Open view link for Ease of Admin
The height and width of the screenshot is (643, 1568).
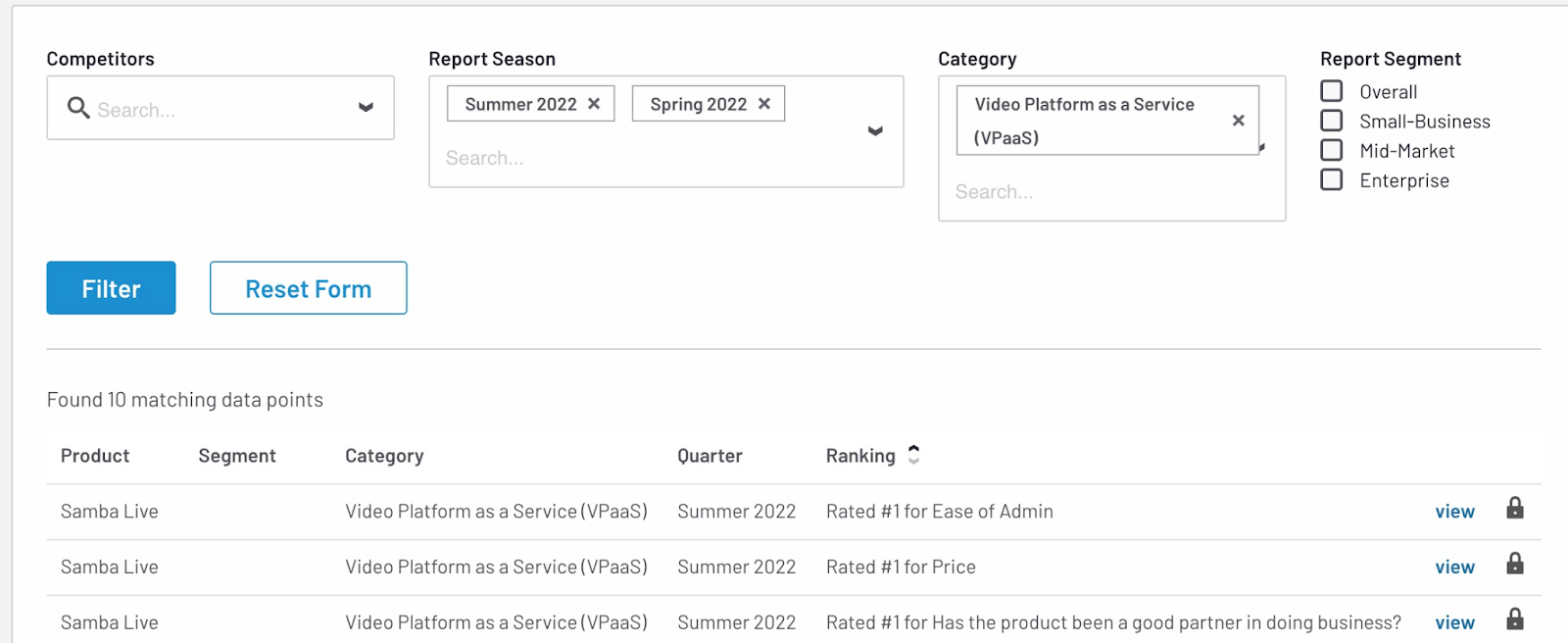1454,512
